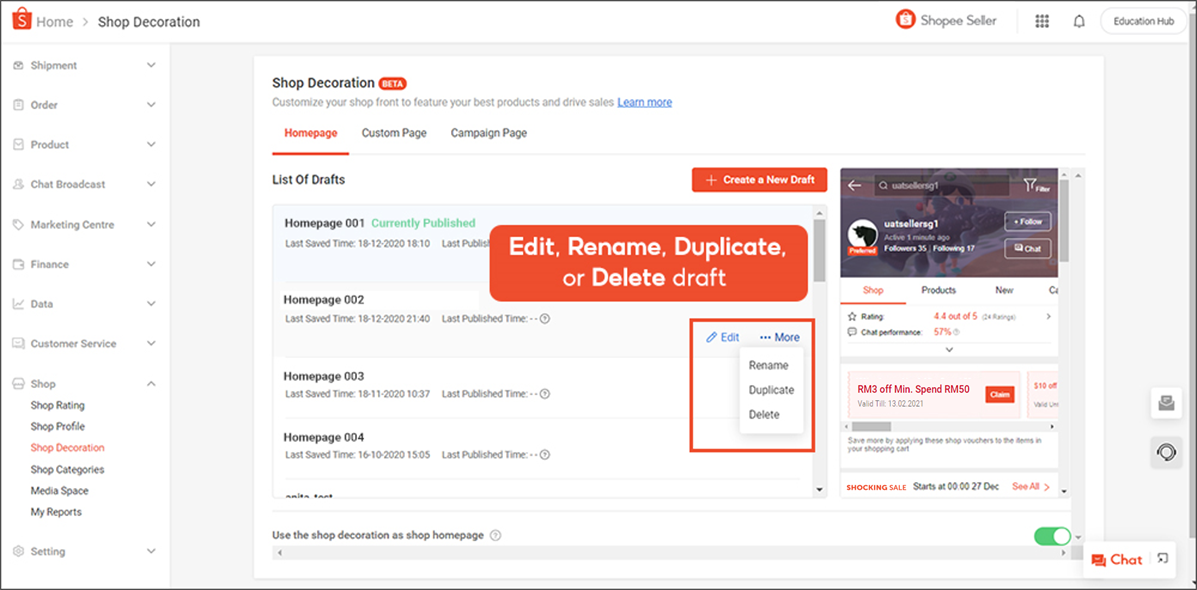Screen dimensions: 1197x590
Task: Open My Reports in sidebar
Action: (x=56, y=512)
